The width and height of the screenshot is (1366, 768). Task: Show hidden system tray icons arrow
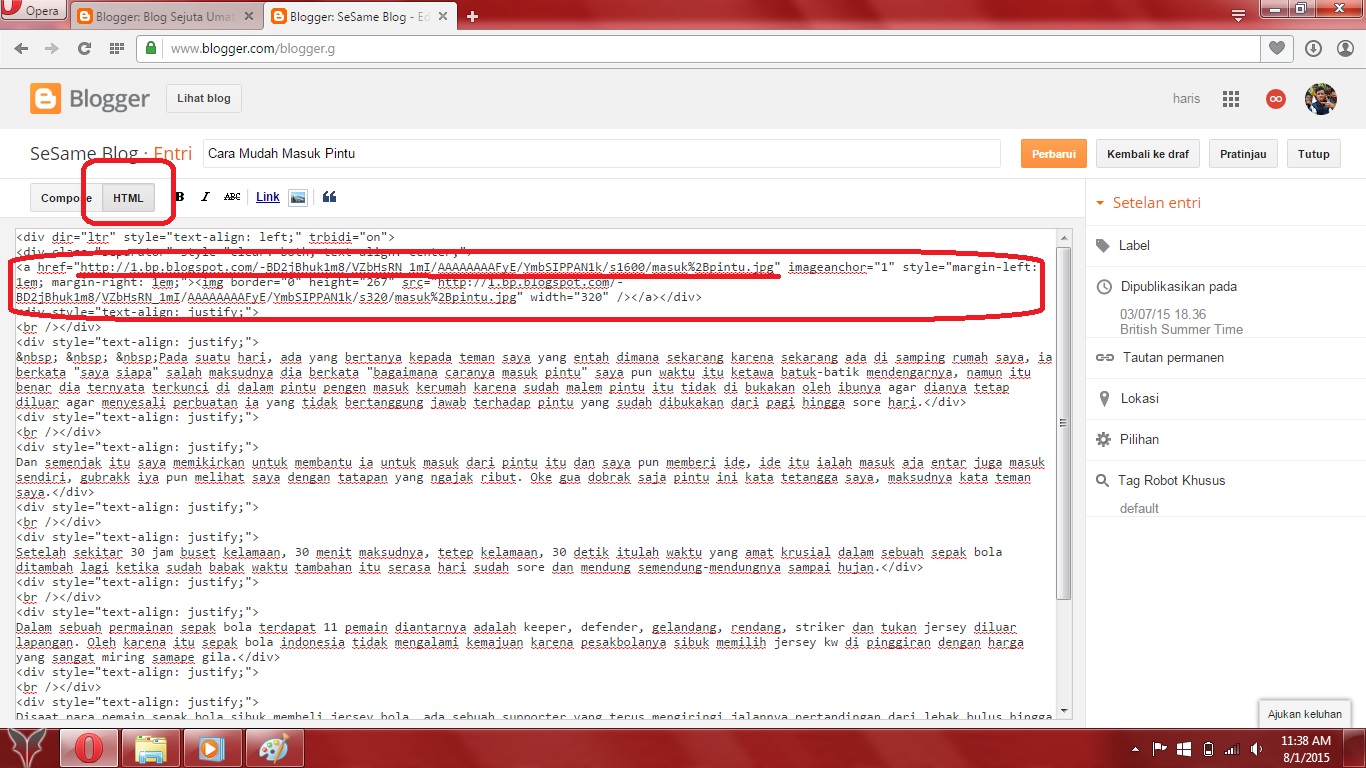[1137, 748]
